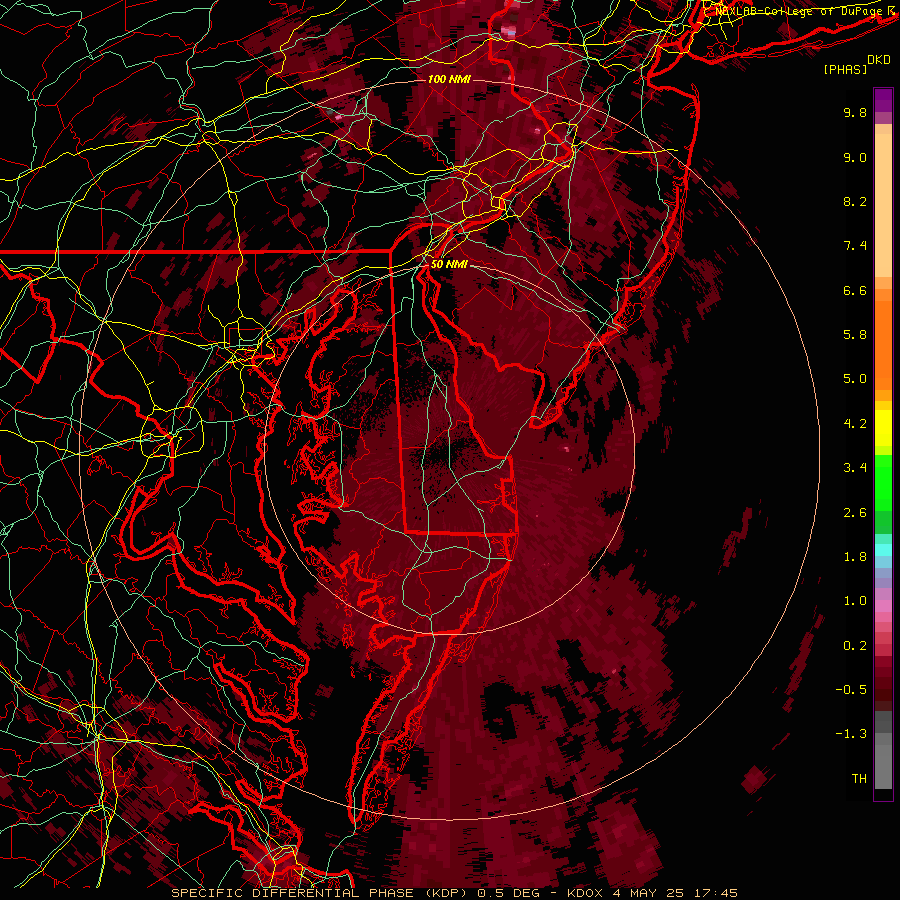Click the -0.5 legend value
900x900 pixels.
(851, 690)
